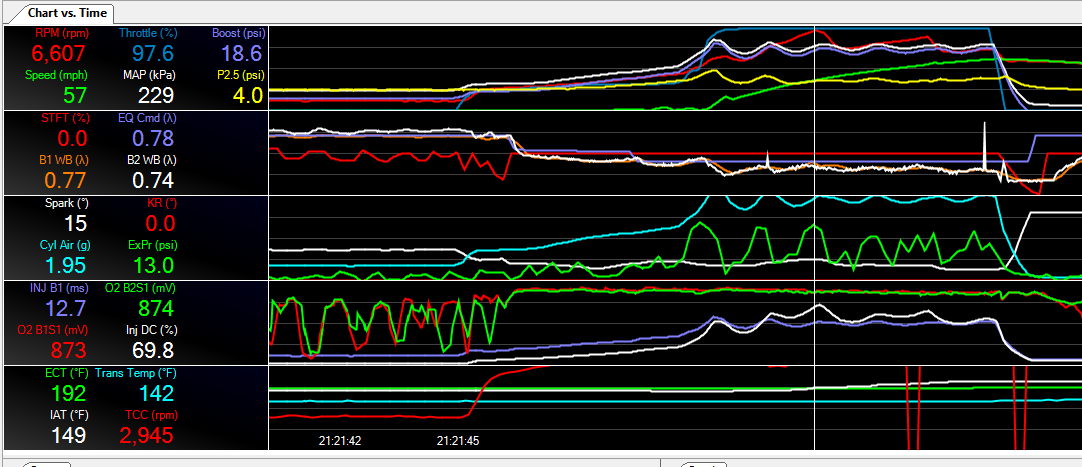Screen dimensions: 1082x467
Task: Click the B2 WB lambda value 0.74
Action: tap(153, 180)
